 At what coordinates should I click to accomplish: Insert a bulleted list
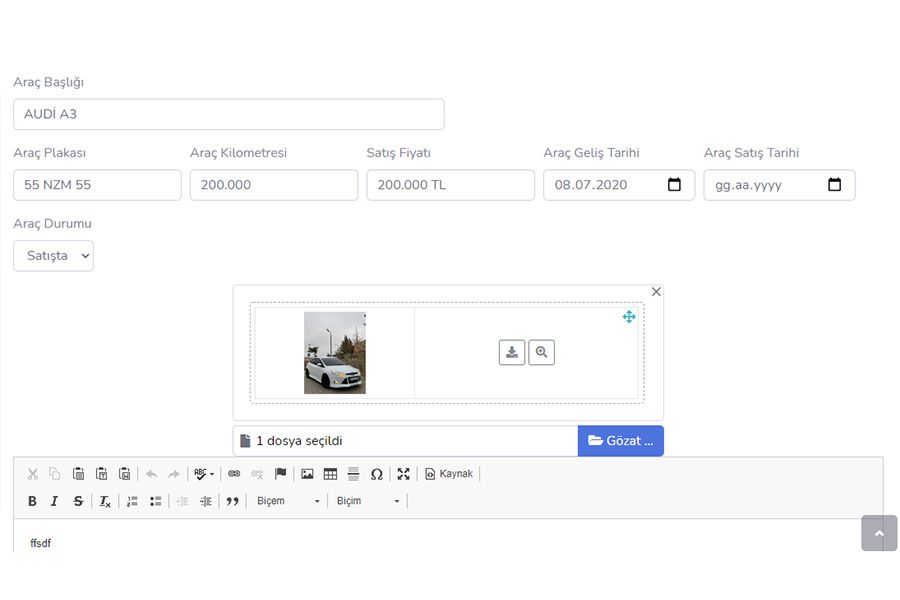click(155, 501)
